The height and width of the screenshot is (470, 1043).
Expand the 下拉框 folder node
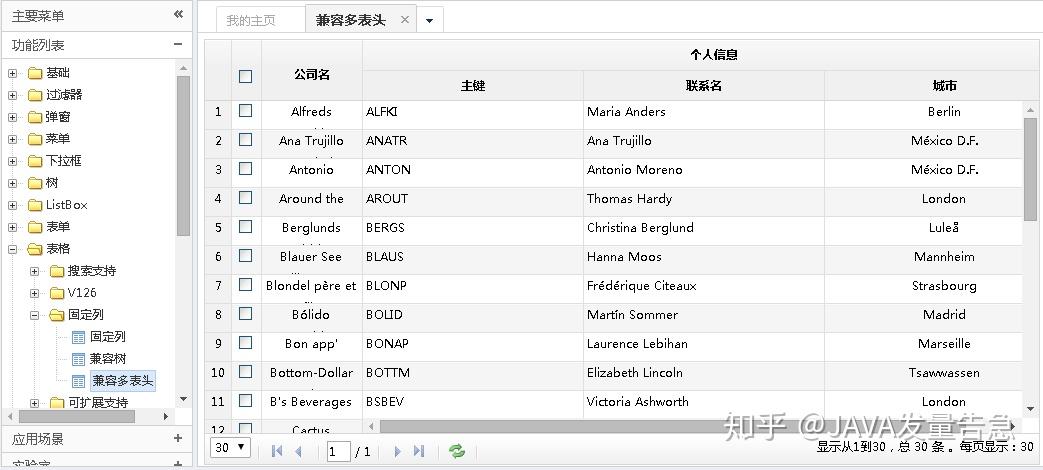[x=12, y=161]
